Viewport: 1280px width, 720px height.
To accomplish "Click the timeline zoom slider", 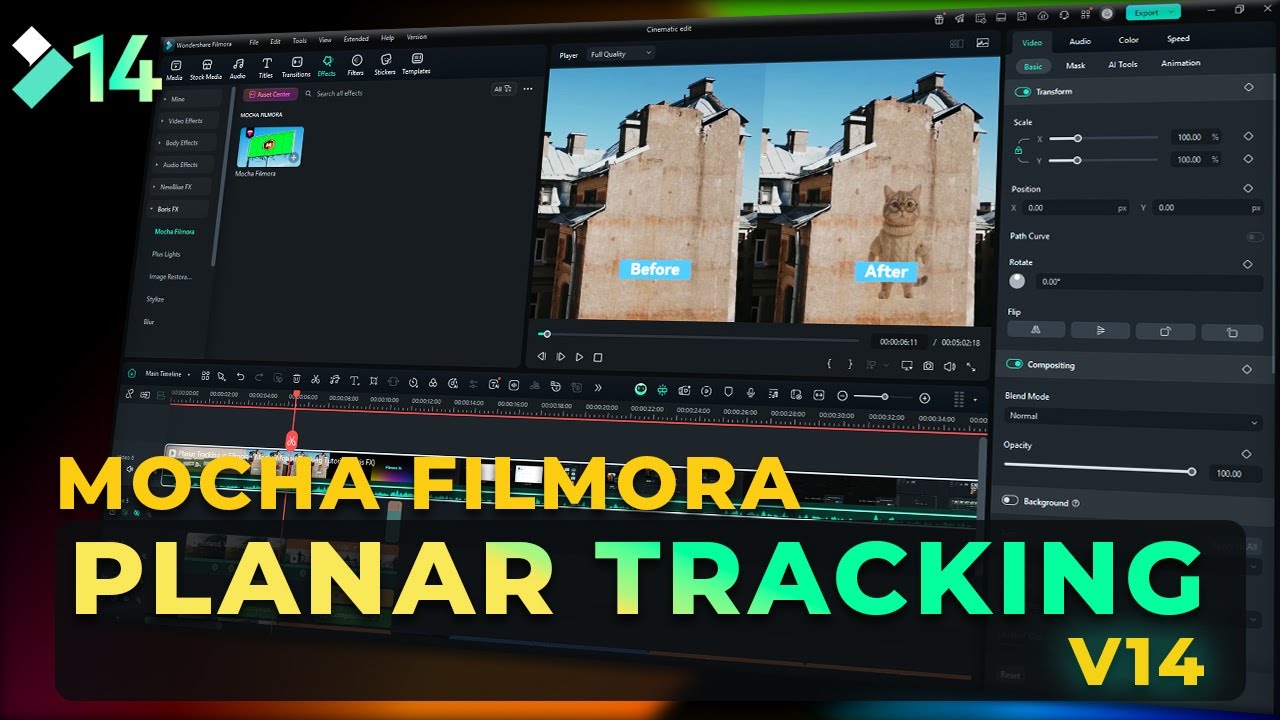I will pyautogui.click(x=883, y=397).
